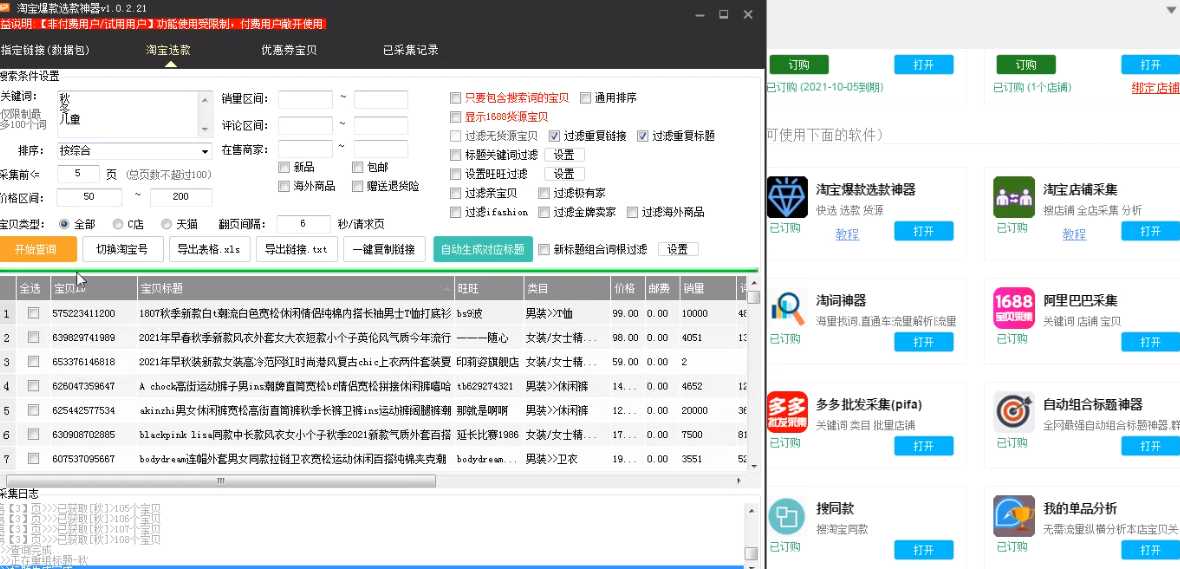Click the 采集前 pages input field

tap(78, 174)
